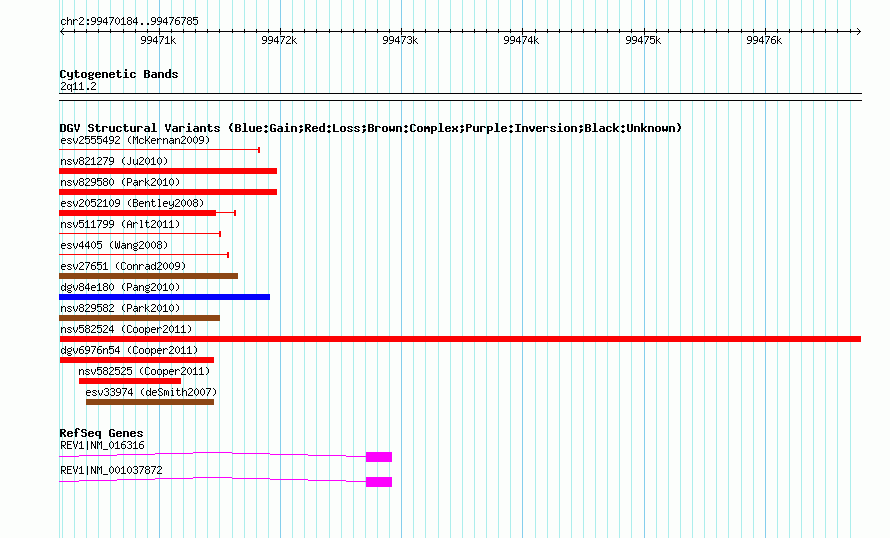The height and width of the screenshot is (538, 890).
Task: Click the 2q11.2 band label
Action: [x=78, y=87]
